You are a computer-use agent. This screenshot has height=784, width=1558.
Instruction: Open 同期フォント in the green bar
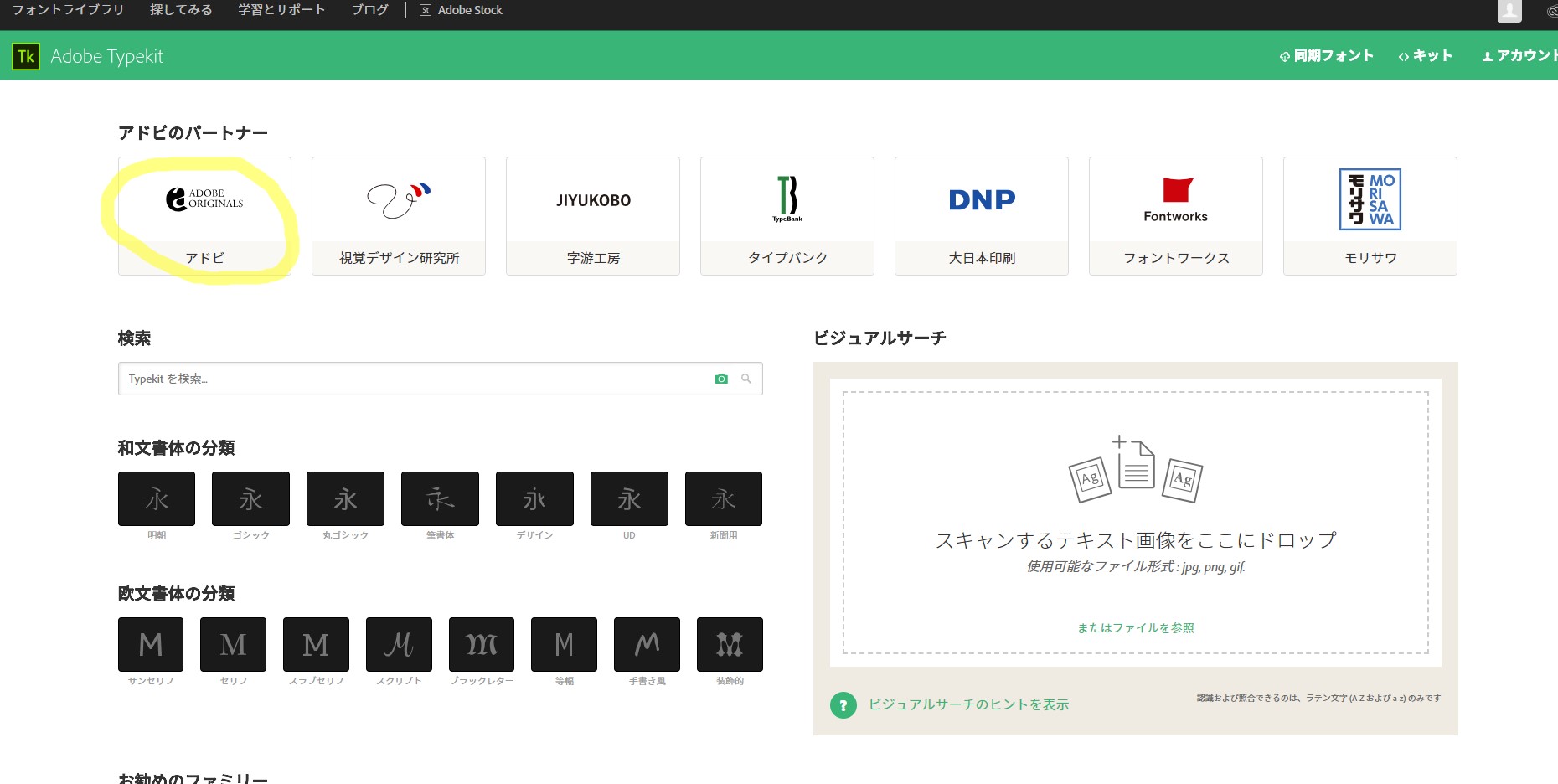(x=1326, y=56)
